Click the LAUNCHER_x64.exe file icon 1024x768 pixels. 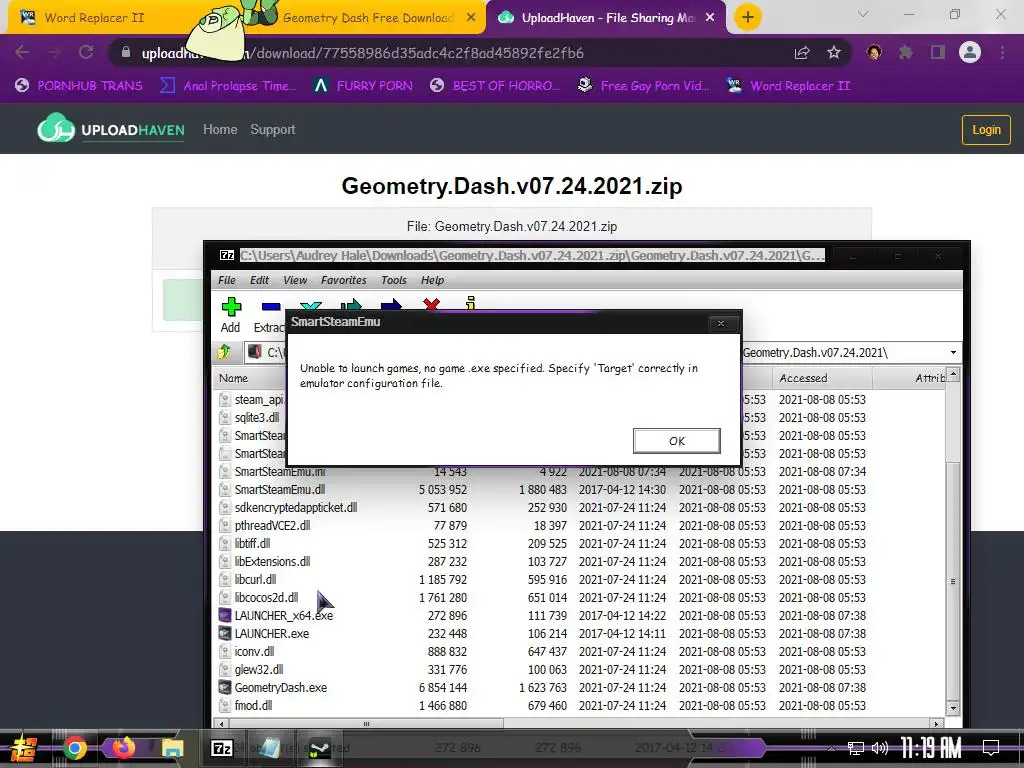[x=225, y=616]
